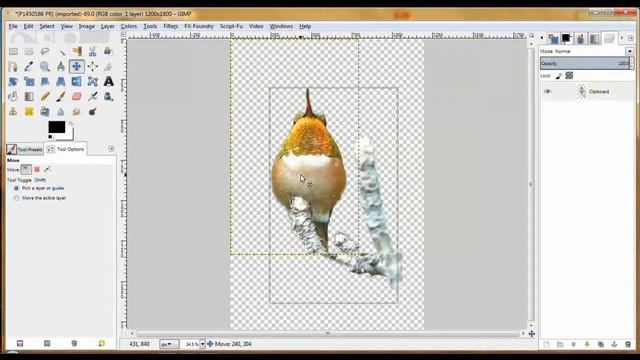Select the Select by Color tool
Screen dimensions: 640x360
pos(77,52)
